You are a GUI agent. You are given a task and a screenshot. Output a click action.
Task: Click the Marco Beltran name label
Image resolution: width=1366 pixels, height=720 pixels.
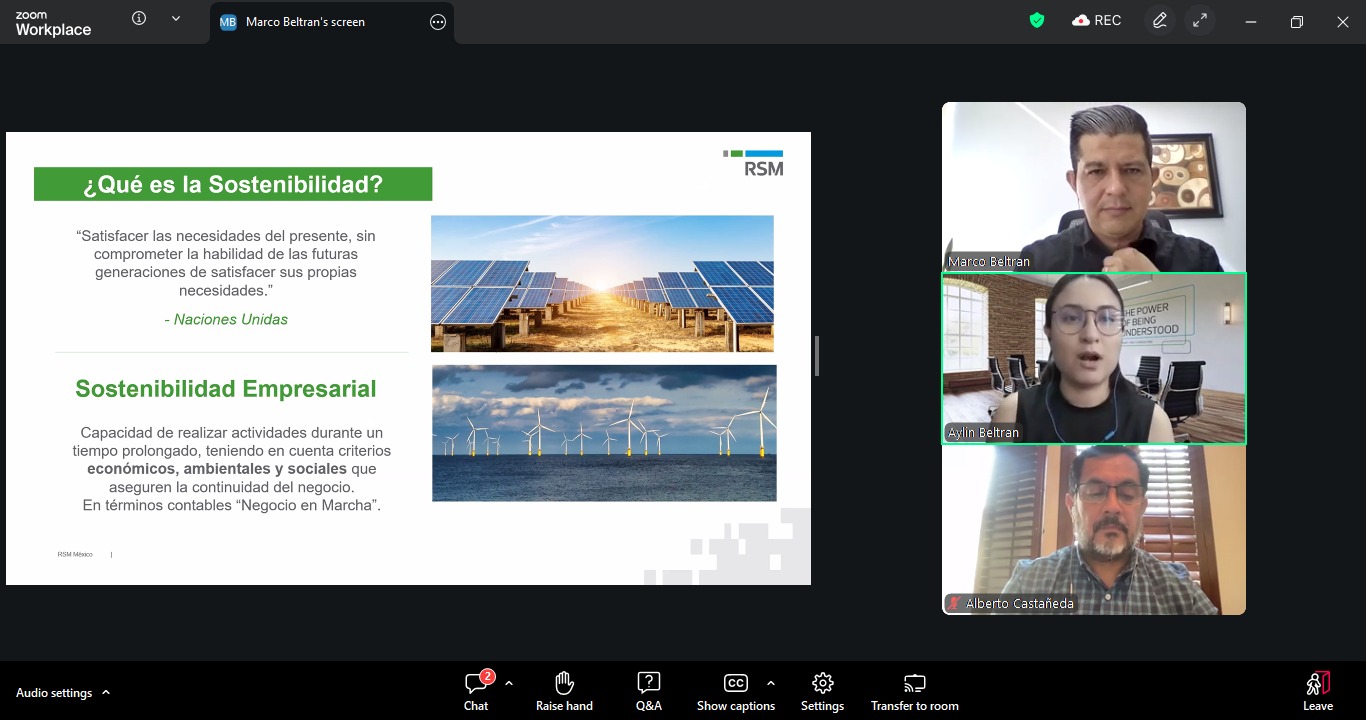pos(989,262)
